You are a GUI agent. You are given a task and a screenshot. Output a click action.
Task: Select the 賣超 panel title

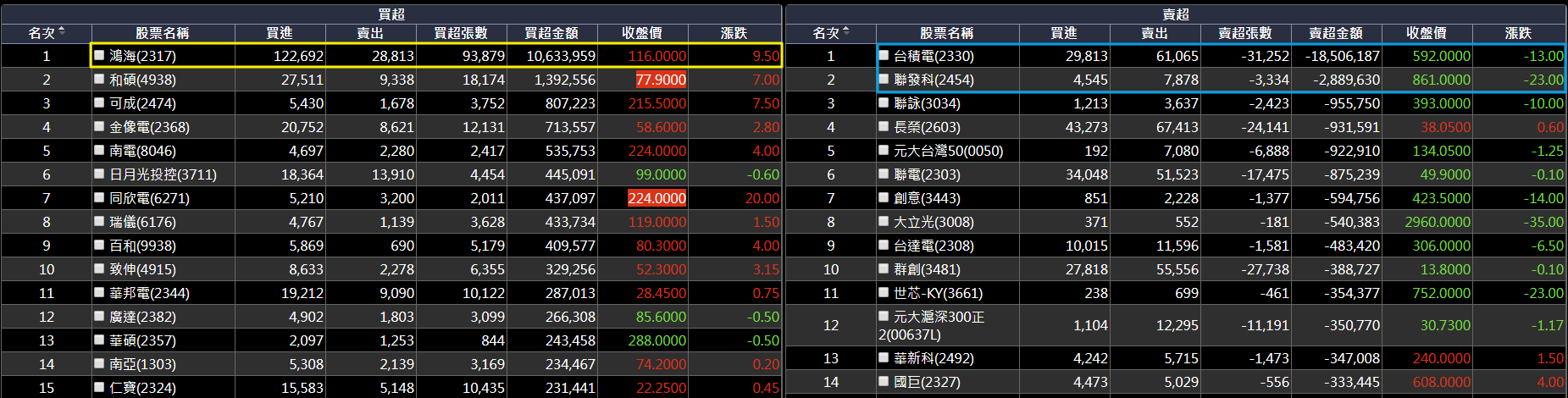pyautogui.click(x=1176, y=14)
